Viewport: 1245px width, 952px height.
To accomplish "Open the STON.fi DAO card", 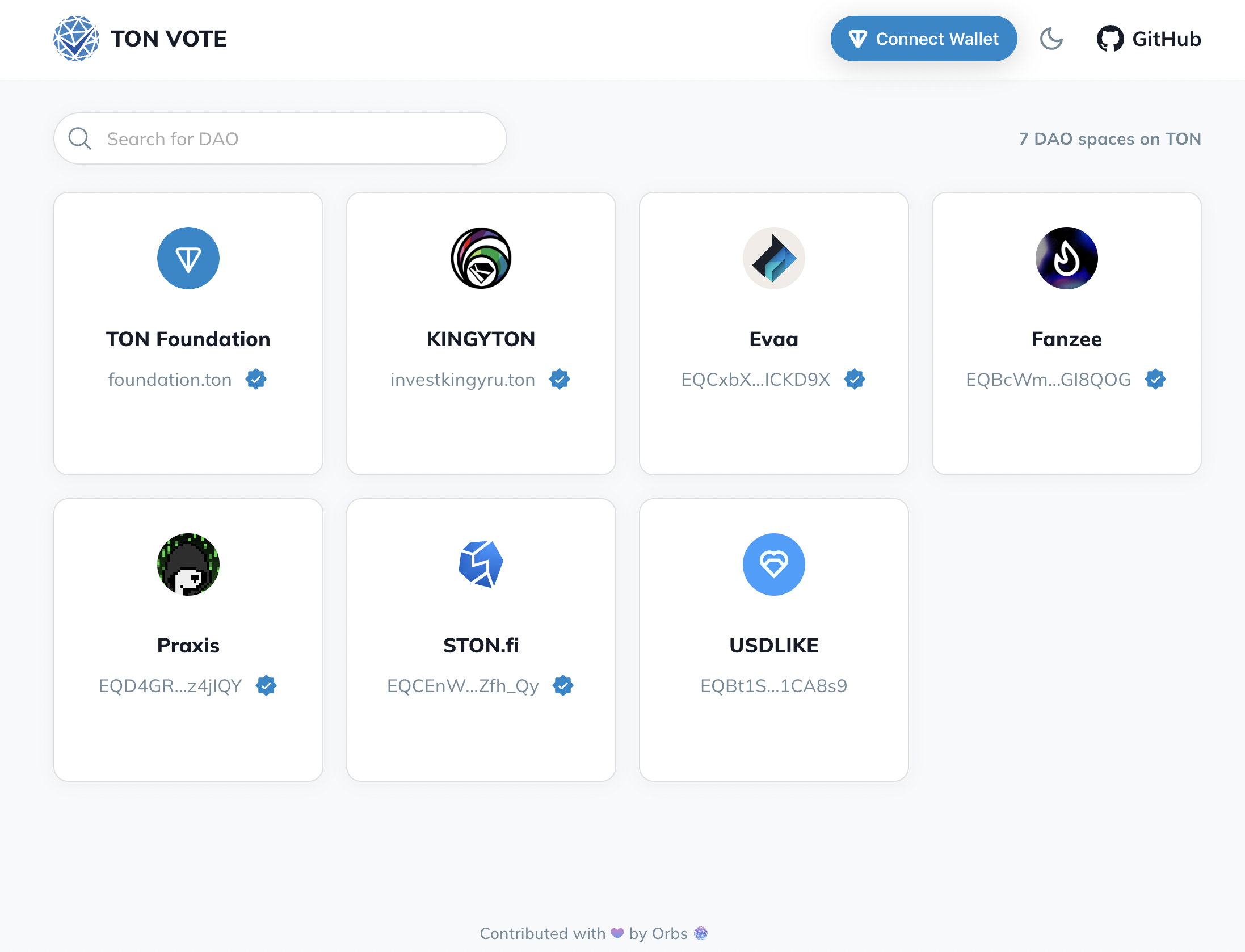I will (481, 641).
